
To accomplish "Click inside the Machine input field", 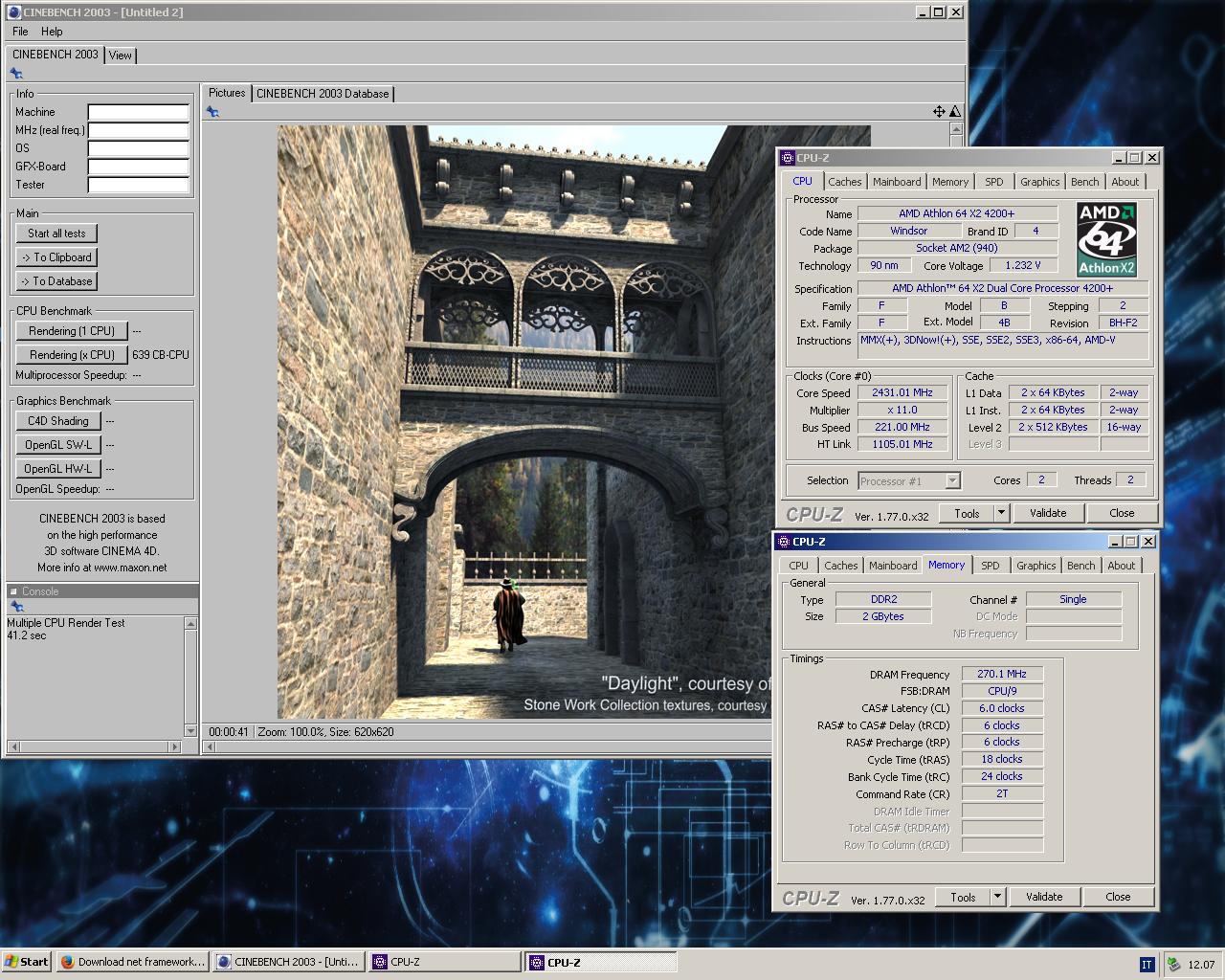I will click(x=139, y=112).
